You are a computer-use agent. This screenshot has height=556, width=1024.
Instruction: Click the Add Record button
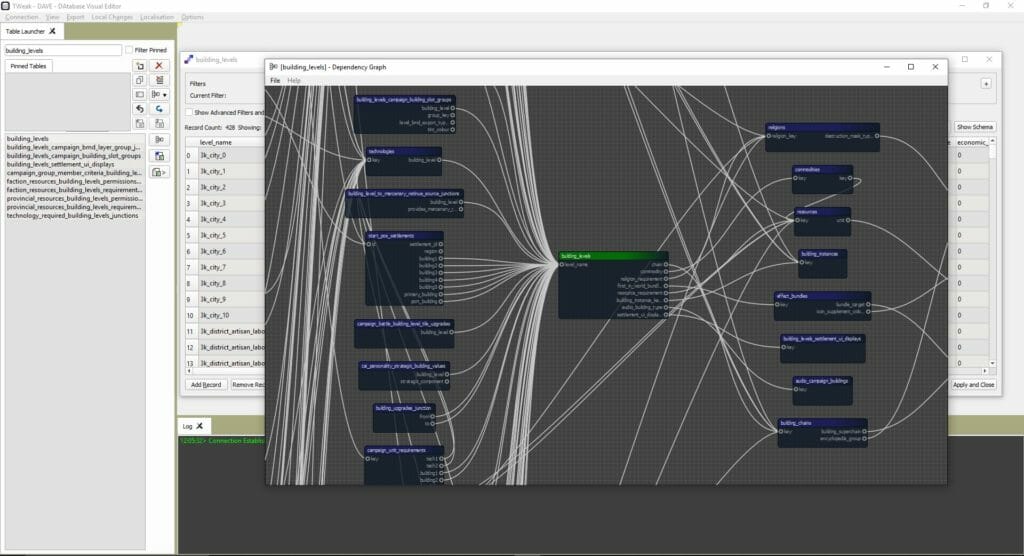[206, 384]
